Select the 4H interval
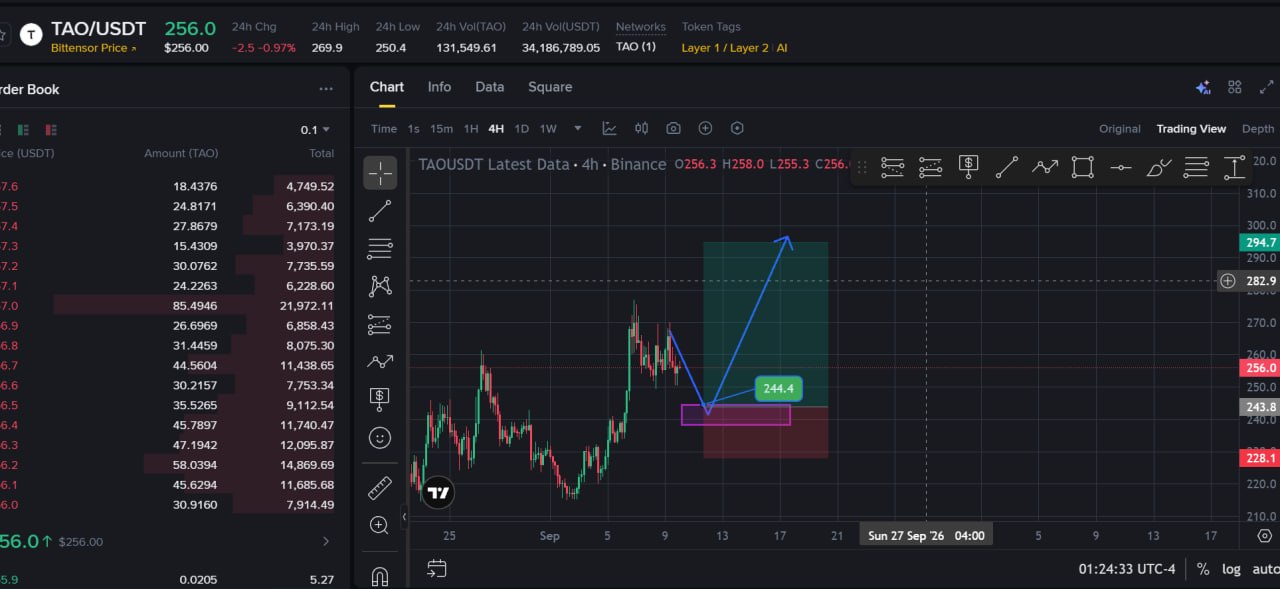This screenshot has width=1280, height=589. coord(496,128)
